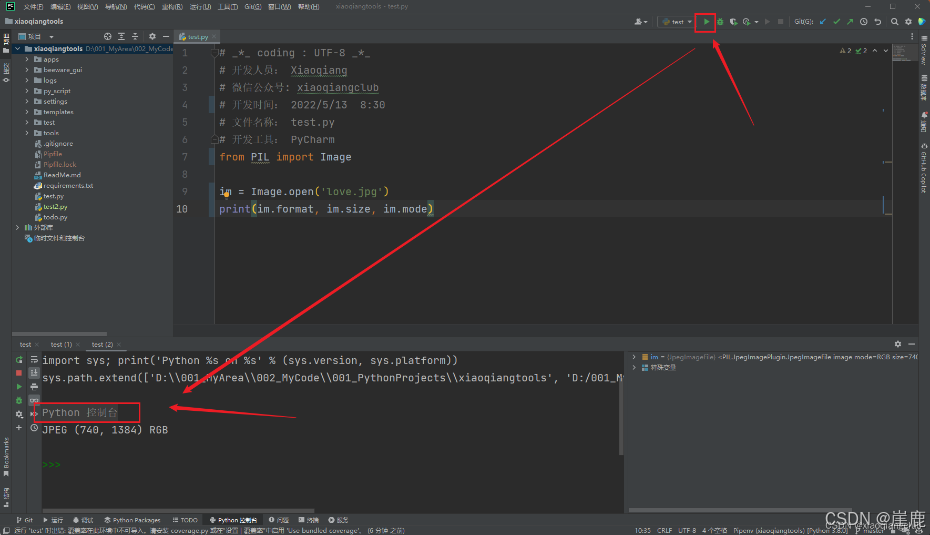
Task: Switch to the test (2) console tab
Action: pos(102,345)
